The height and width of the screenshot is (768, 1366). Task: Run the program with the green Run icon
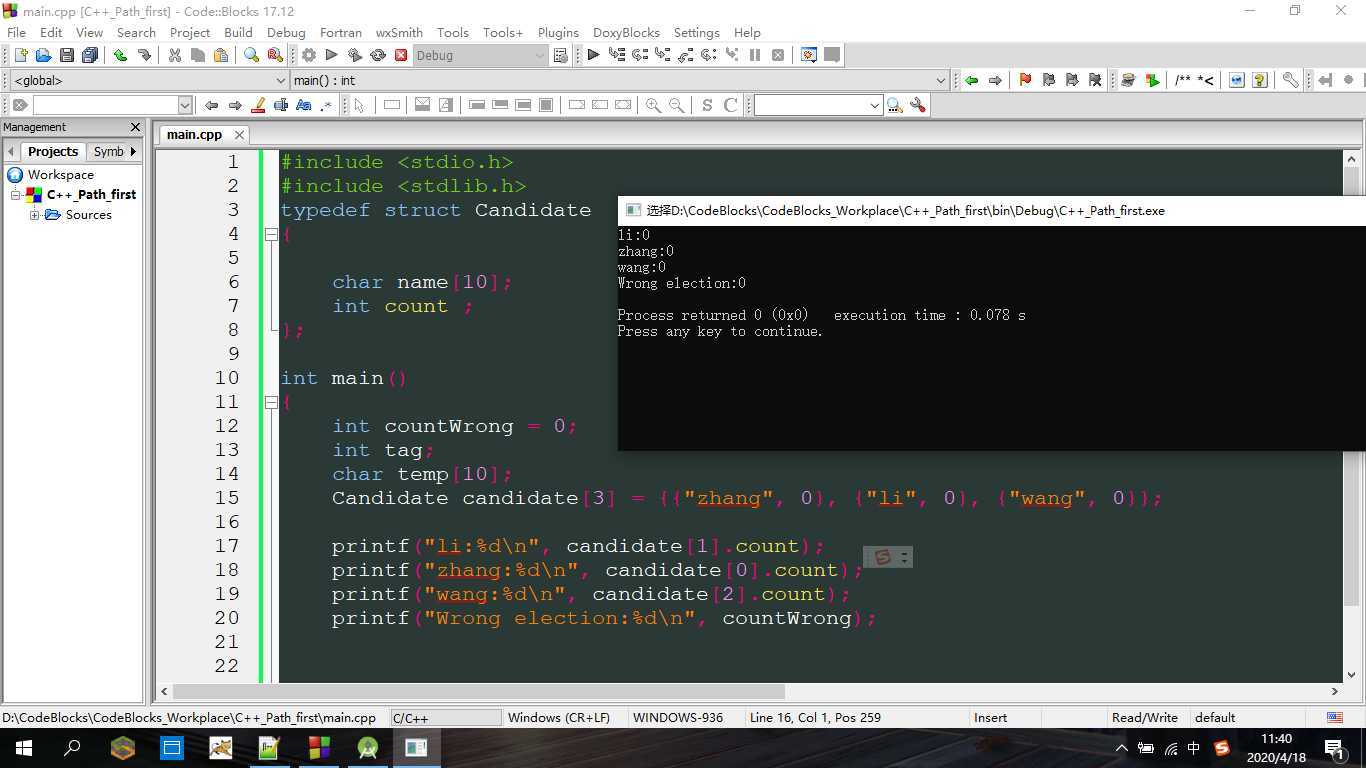332,55
